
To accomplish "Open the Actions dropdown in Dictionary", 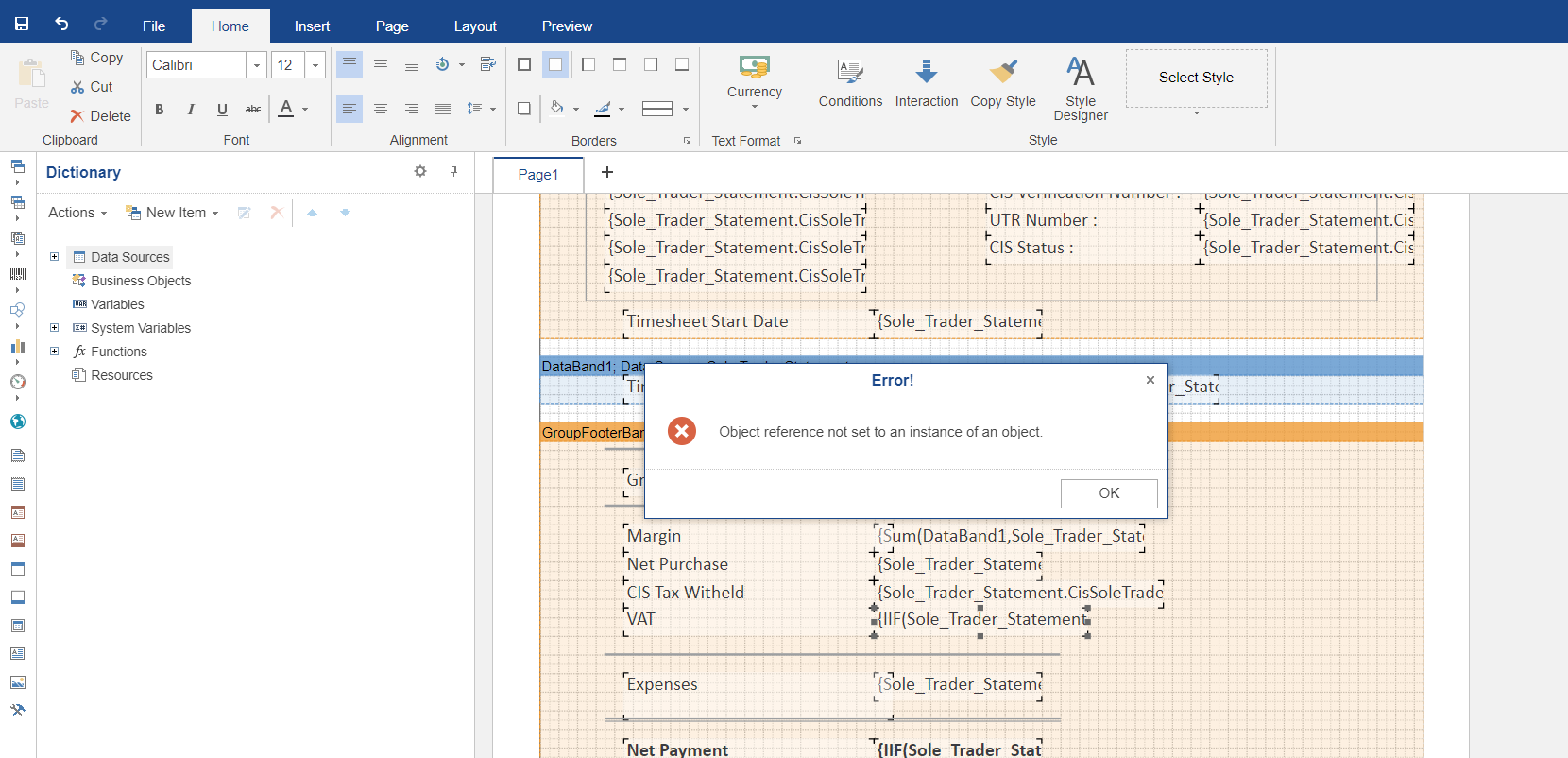I will coord(77,213).
